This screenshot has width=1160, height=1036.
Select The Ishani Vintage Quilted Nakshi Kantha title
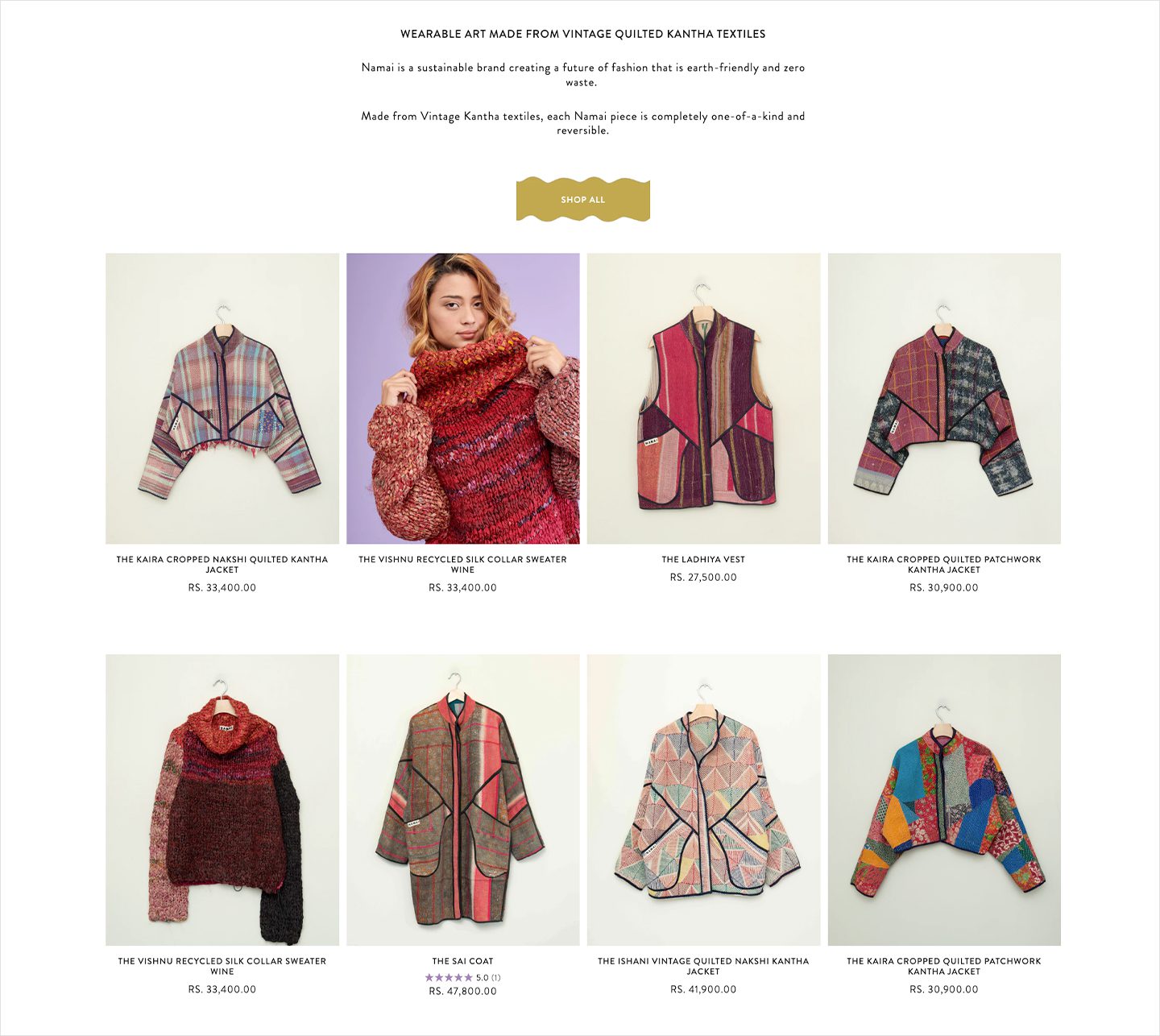tap(703, 966)
